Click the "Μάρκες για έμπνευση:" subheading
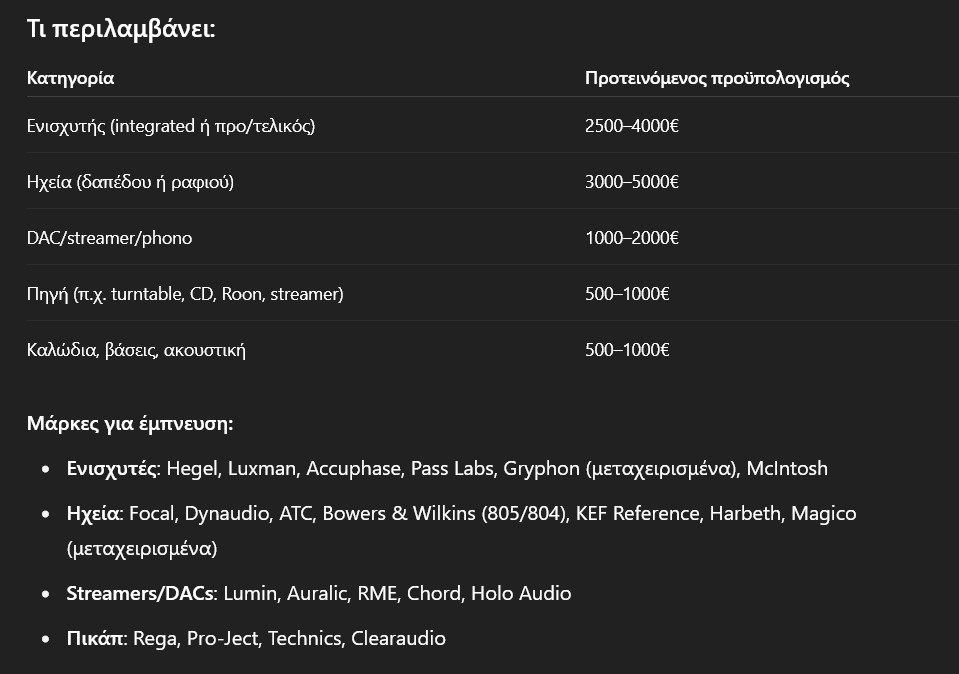959x674 pixels. tap(130, 424)
